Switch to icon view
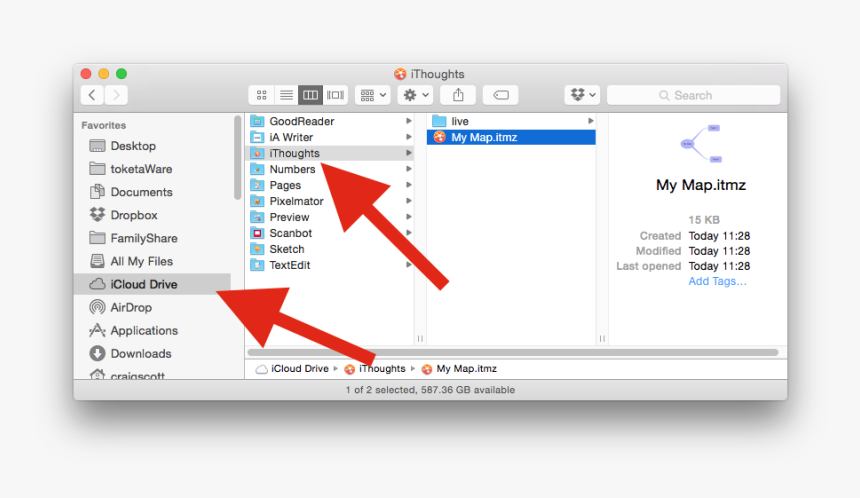This screenshot has width=860, height=498. [262, 95]
